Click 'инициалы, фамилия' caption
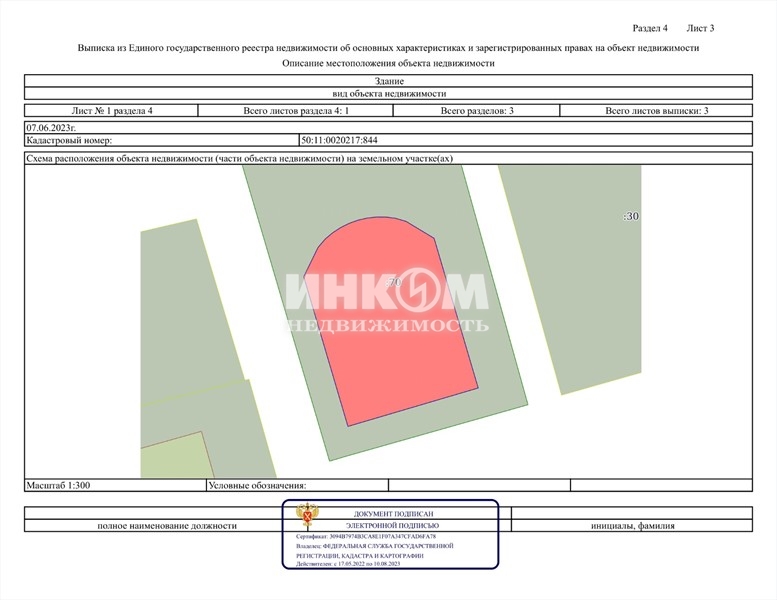The width and height of the screenshot is (777, 600). (632, 526)
